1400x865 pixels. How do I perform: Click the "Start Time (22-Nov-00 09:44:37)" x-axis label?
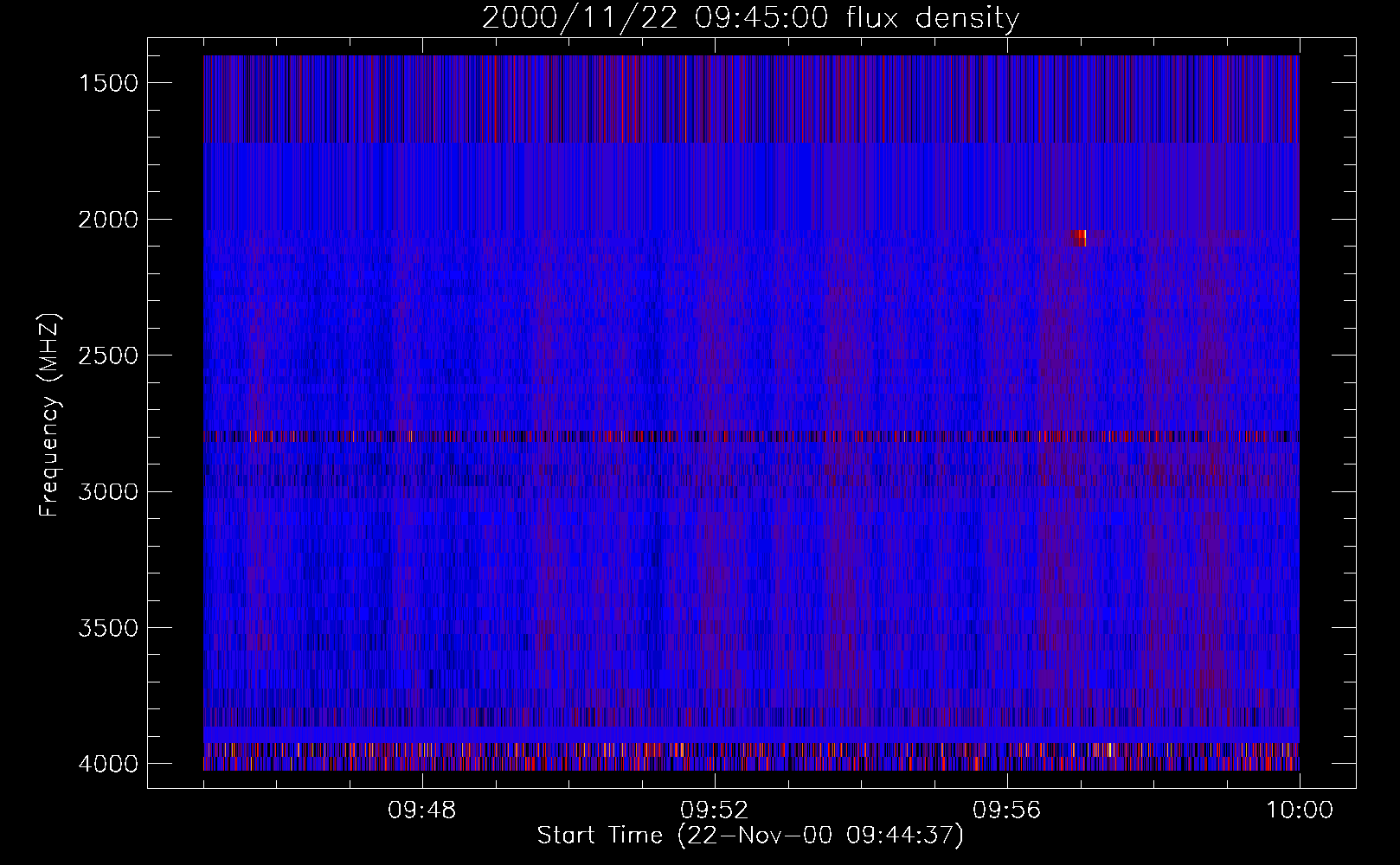[750, 836]
